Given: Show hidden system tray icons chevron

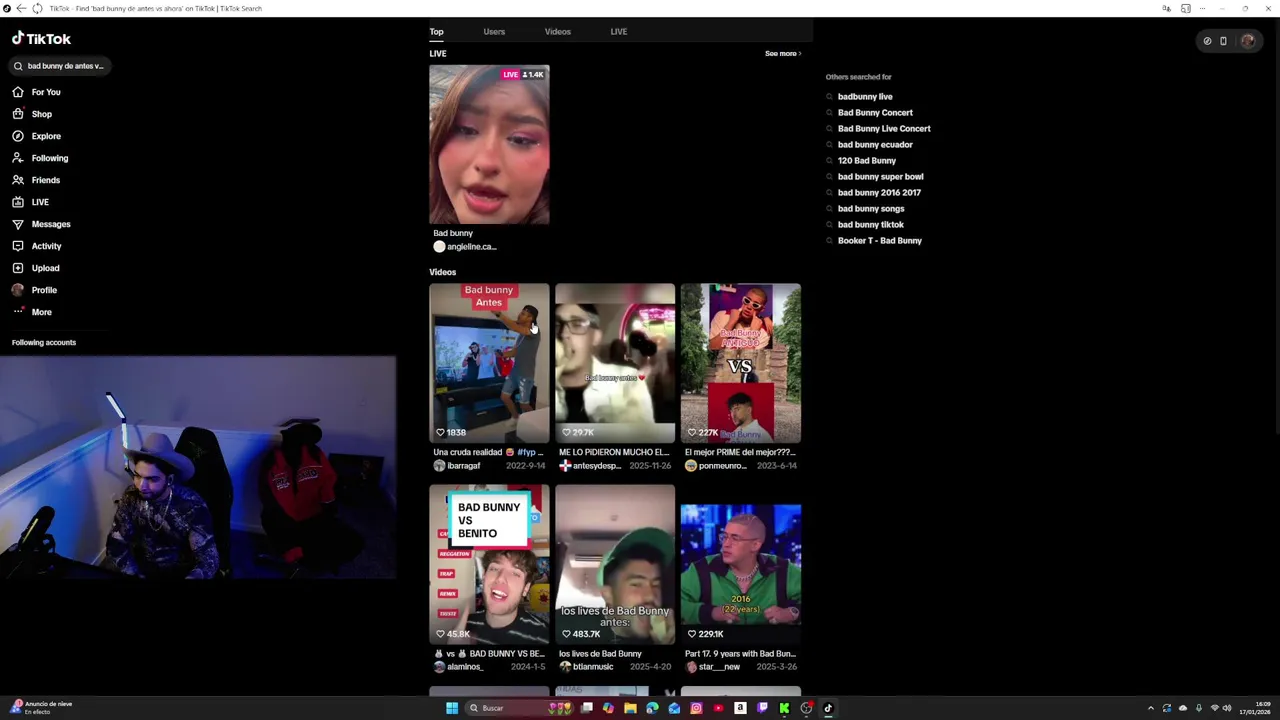Looking at the screenshot, I should click(x=1150, y=708).
